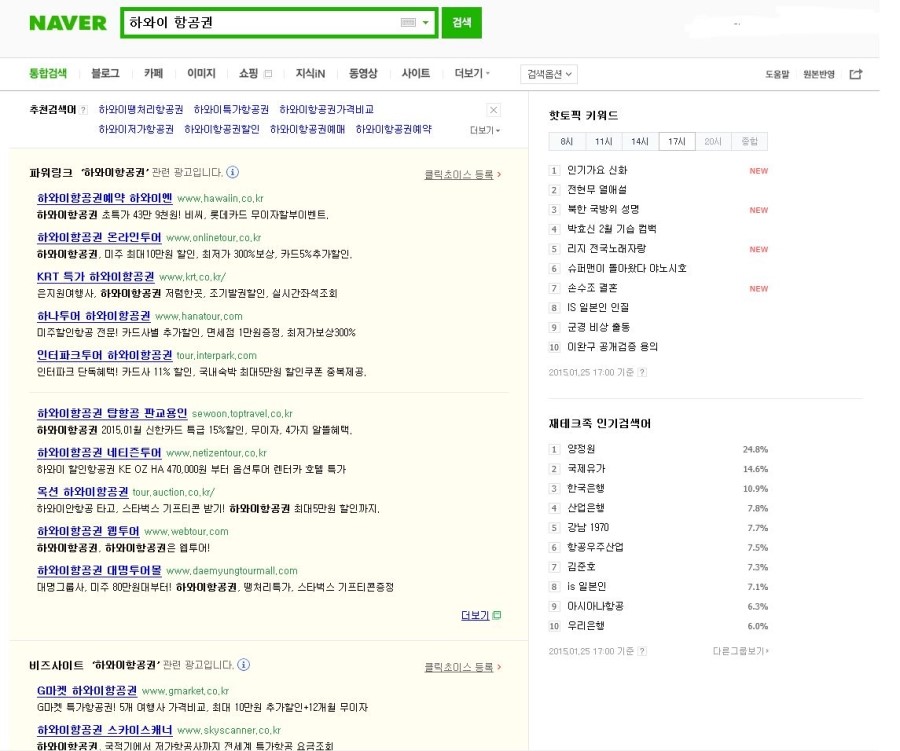Expand 더보기 in recommended searches
The width and height of the screenshot is (900, 751).
[x=485, y=130]
